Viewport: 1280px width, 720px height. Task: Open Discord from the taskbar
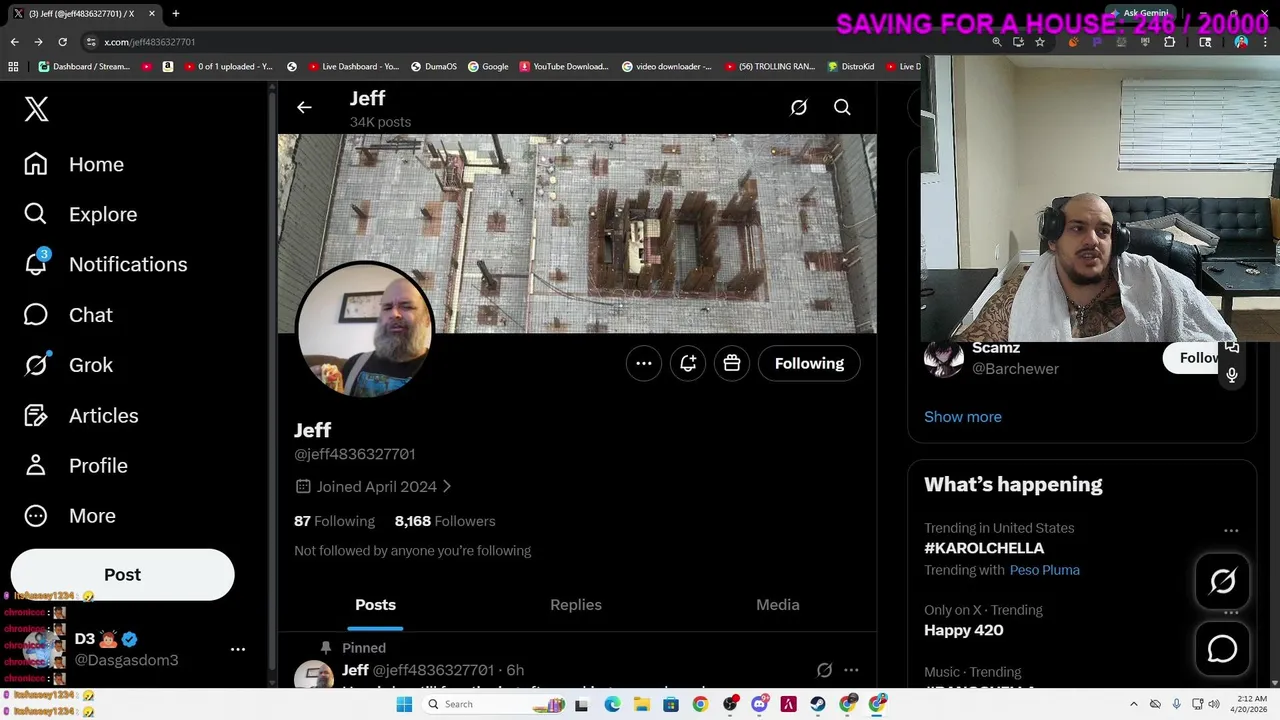coord(759,704)
